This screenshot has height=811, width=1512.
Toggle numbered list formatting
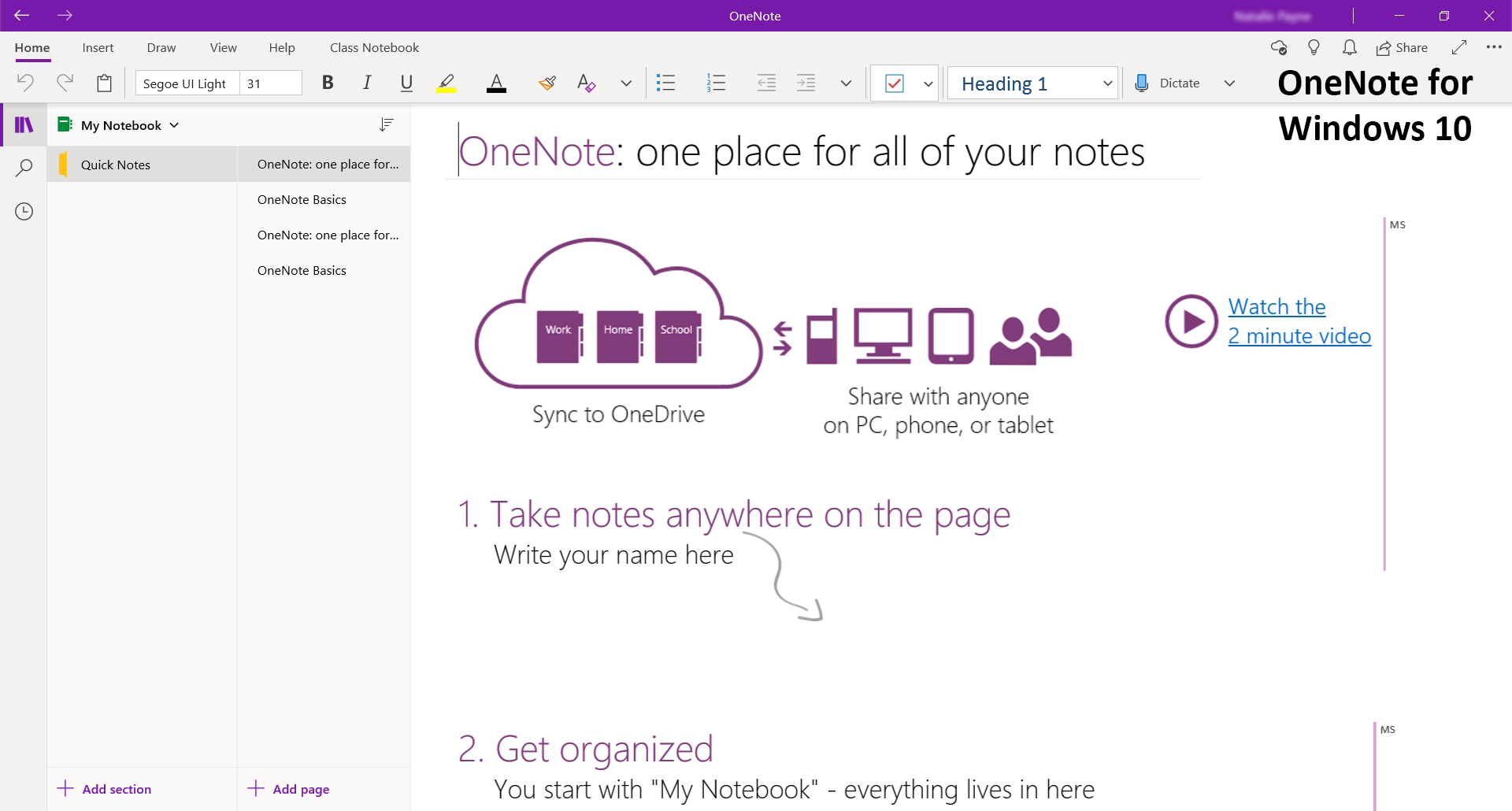point(715,83)
